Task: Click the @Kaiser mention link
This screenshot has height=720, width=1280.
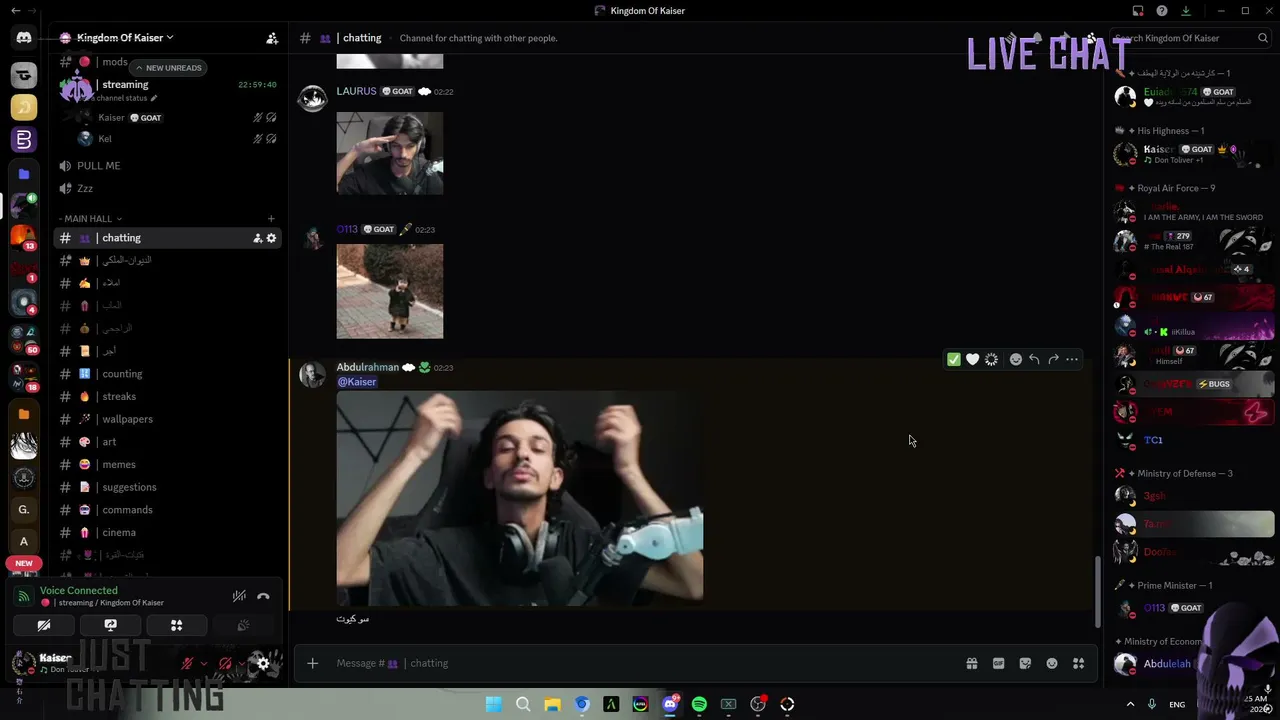Action: [357, 382]
